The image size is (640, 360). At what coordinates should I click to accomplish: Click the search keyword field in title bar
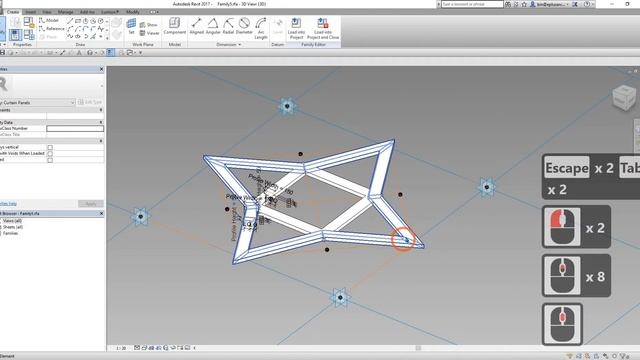(x=472, y=4)
